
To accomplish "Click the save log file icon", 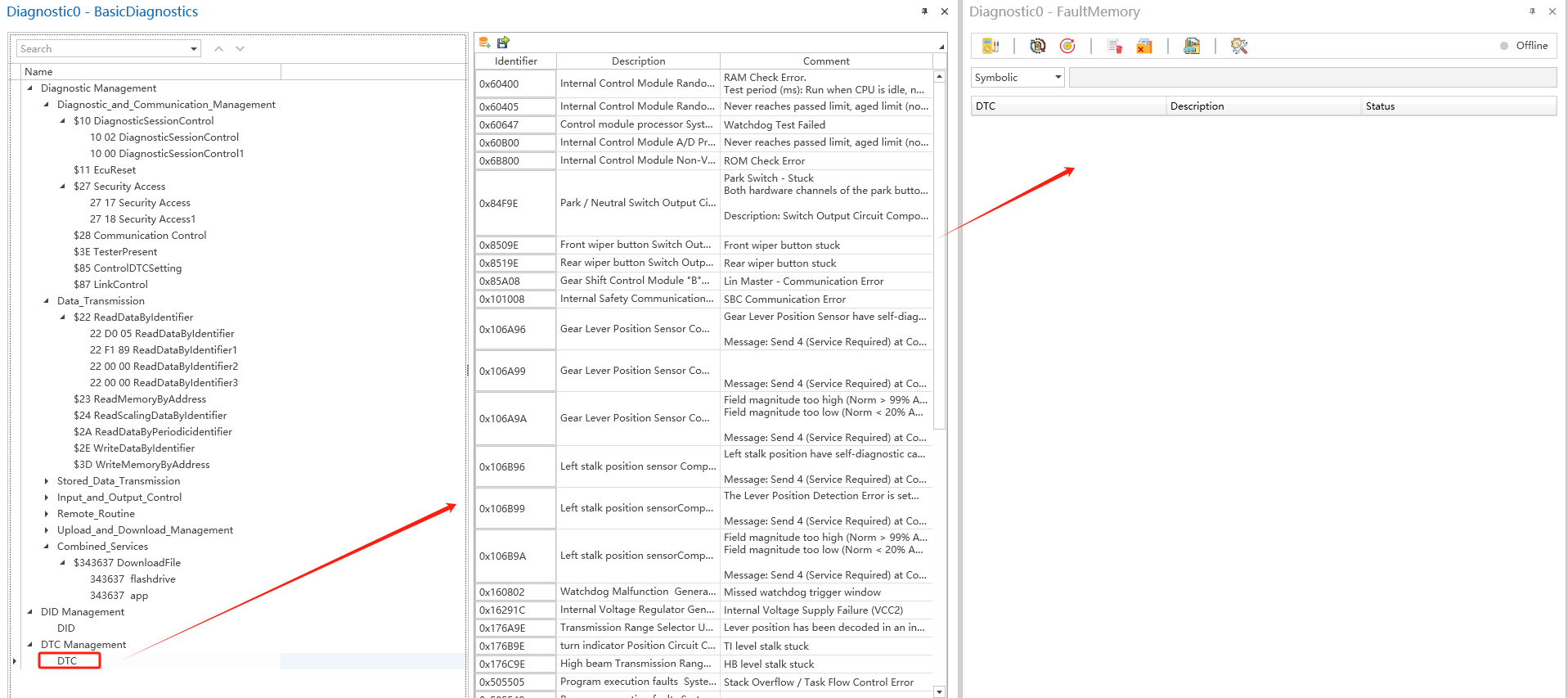I will click(1192, 46).
